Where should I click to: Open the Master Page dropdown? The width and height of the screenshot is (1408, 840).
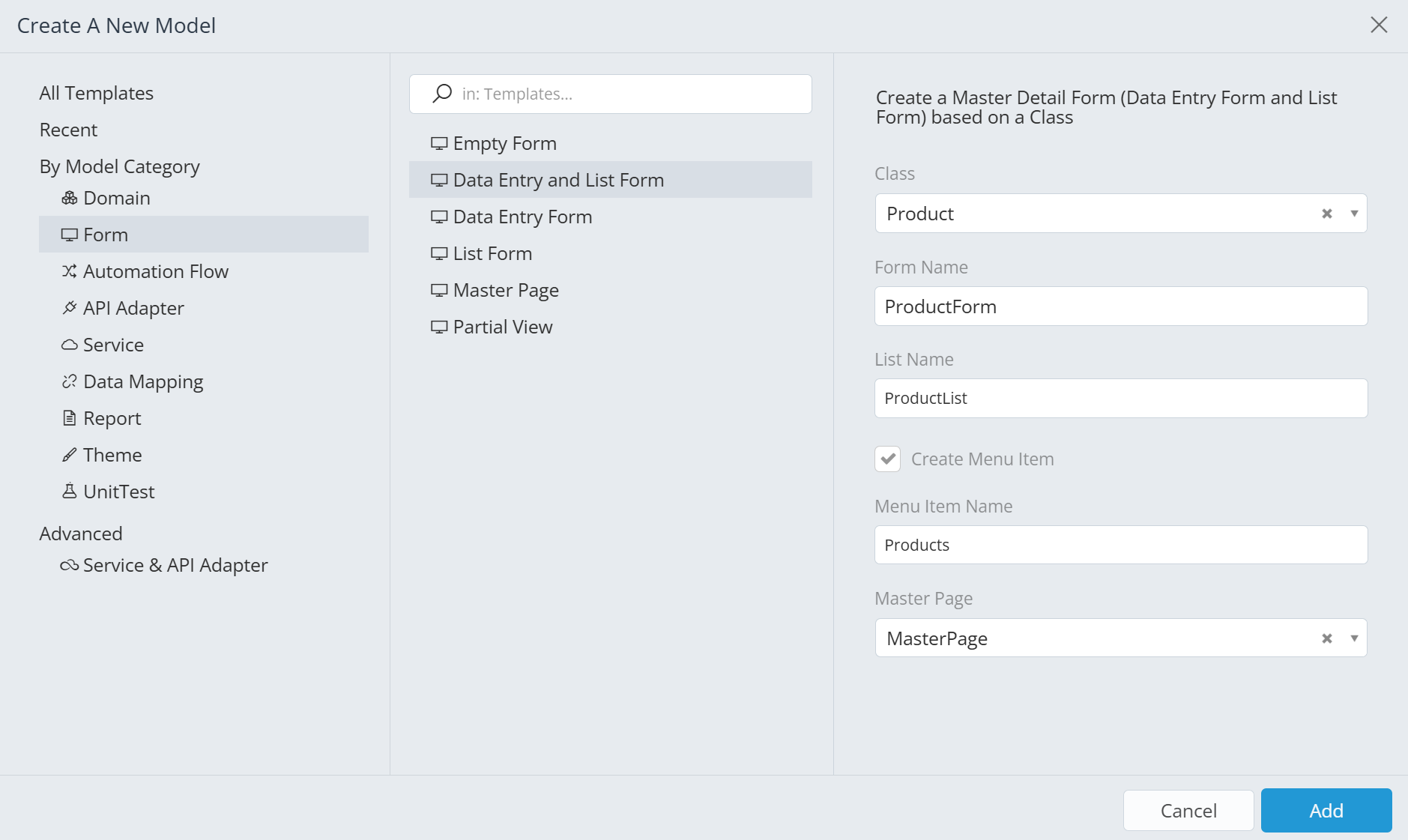(1353, 638)
